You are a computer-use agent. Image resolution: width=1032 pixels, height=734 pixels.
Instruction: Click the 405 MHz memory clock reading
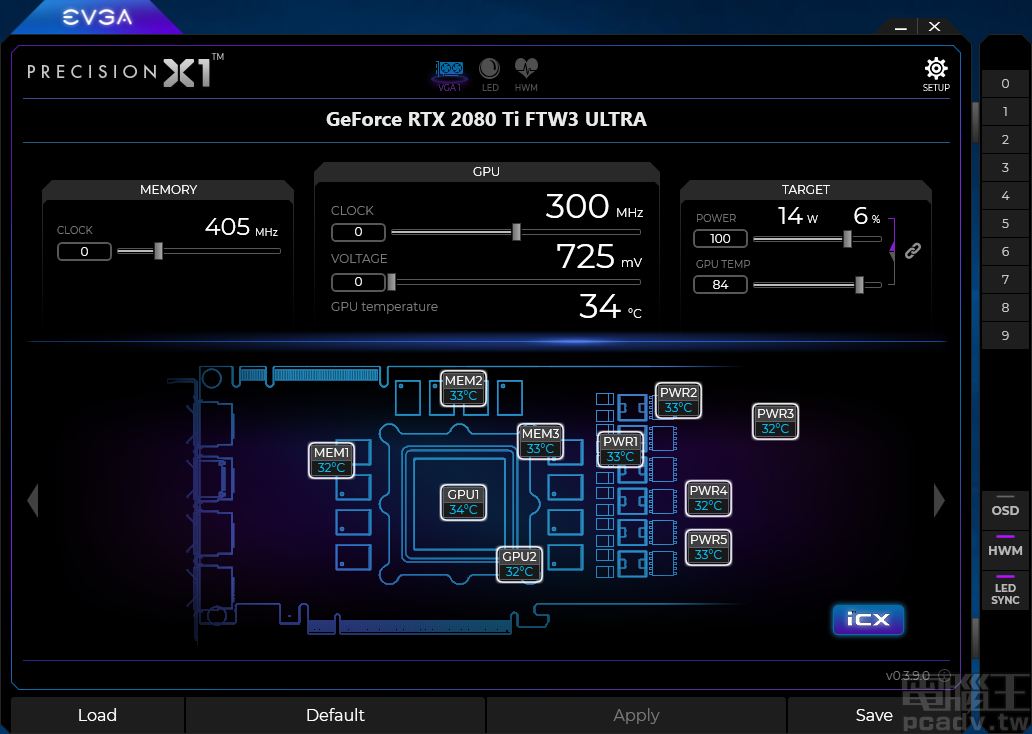242,227
